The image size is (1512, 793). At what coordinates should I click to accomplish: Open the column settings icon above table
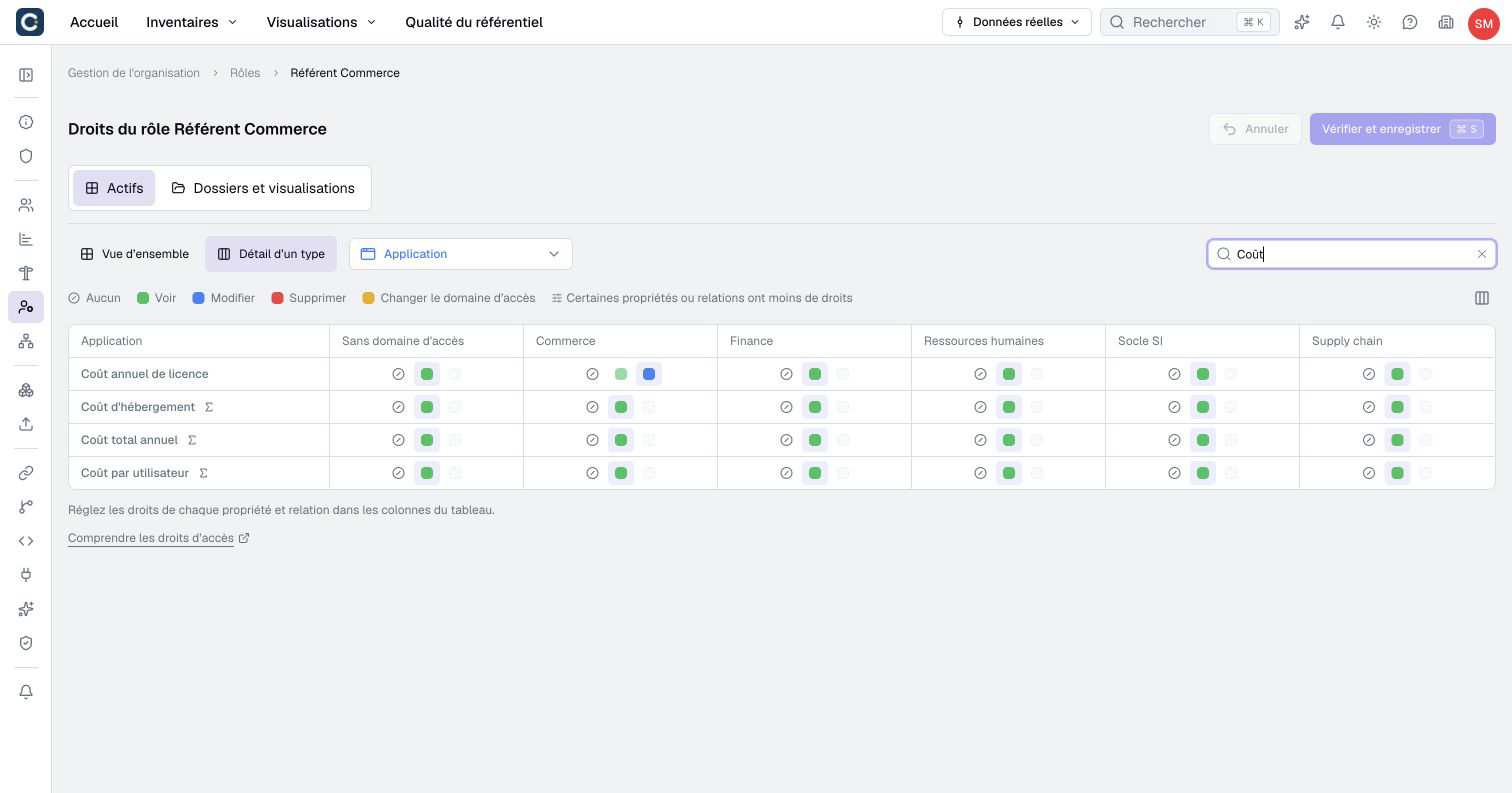pyautogui.click(x=1482, y=298)
